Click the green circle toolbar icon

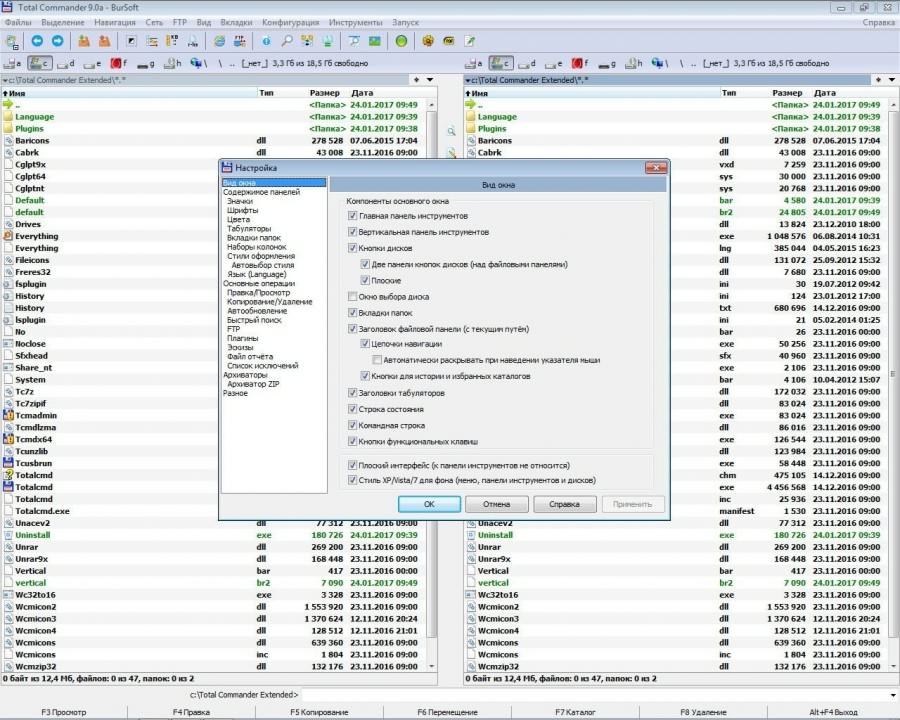[x=401, y=41]
